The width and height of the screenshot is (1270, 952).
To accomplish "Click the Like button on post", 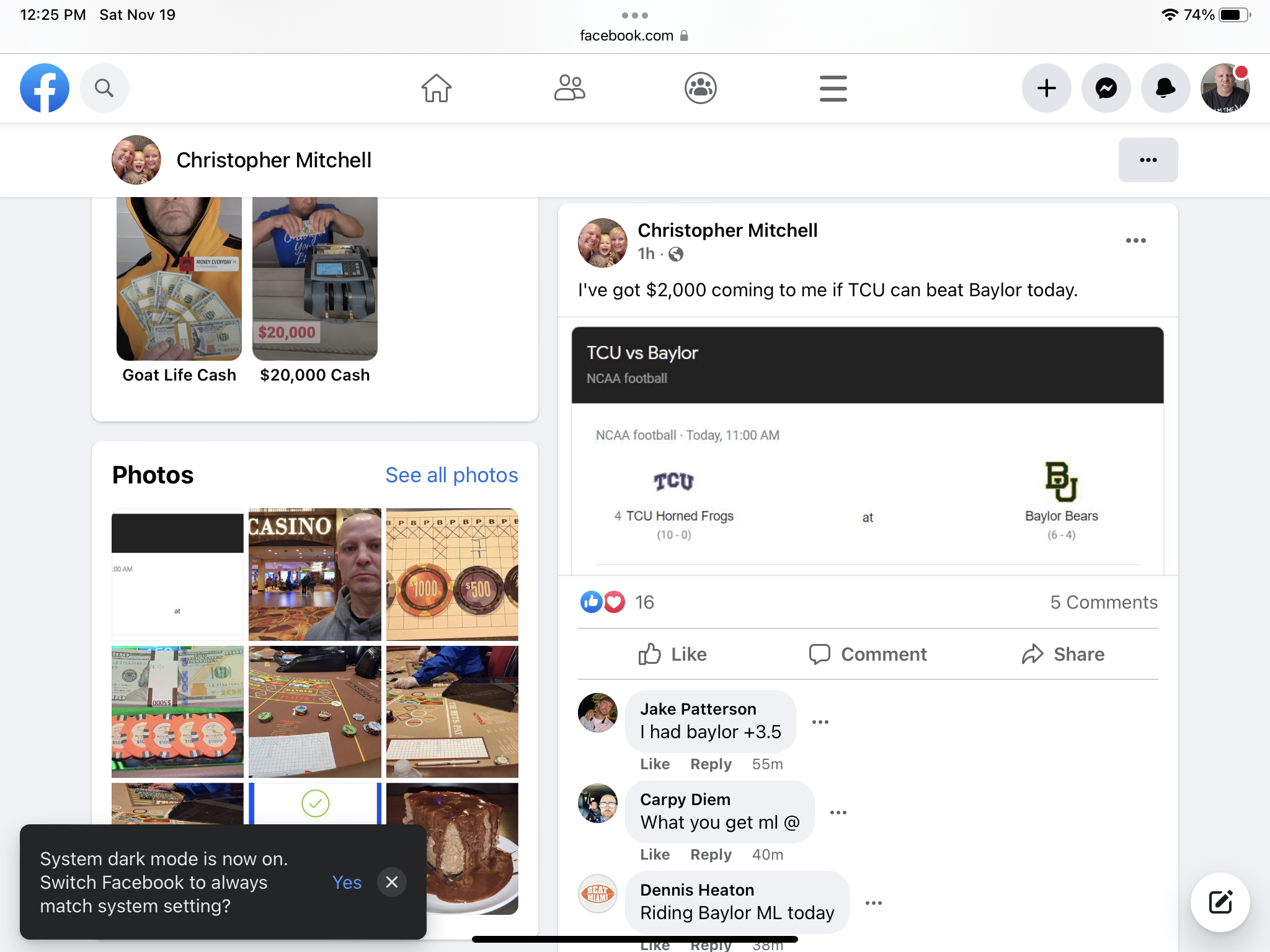I will [673, 653].
